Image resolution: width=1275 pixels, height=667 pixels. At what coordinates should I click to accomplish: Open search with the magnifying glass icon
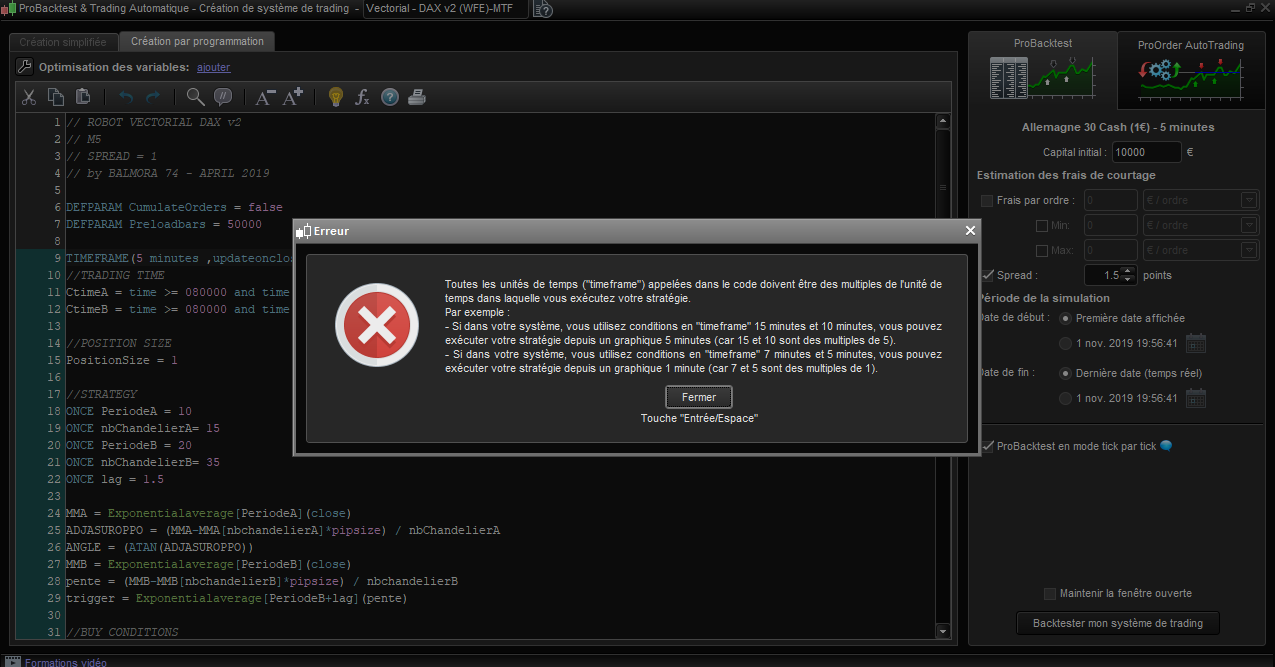[x=196, y=97]
